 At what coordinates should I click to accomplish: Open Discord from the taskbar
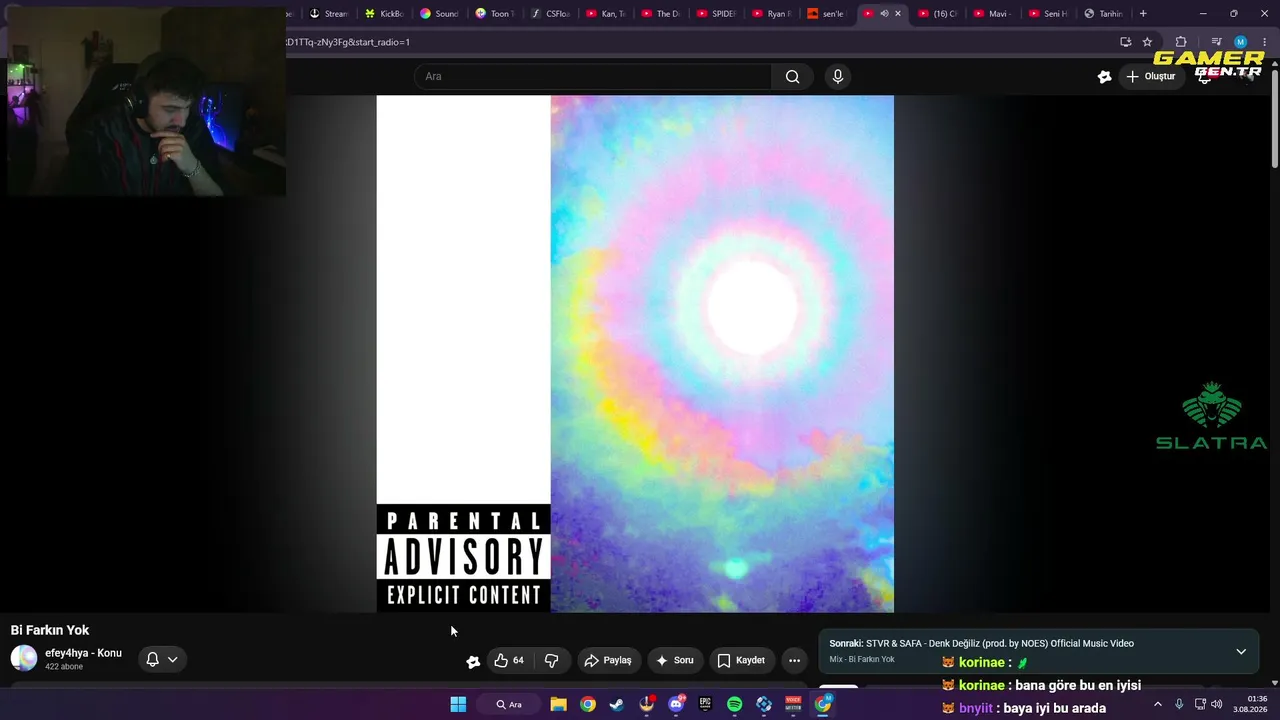[676, 704]
